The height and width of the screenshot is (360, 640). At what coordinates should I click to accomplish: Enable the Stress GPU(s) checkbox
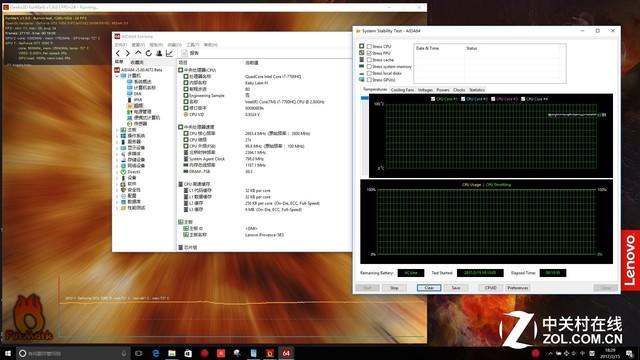coord(369,80)
